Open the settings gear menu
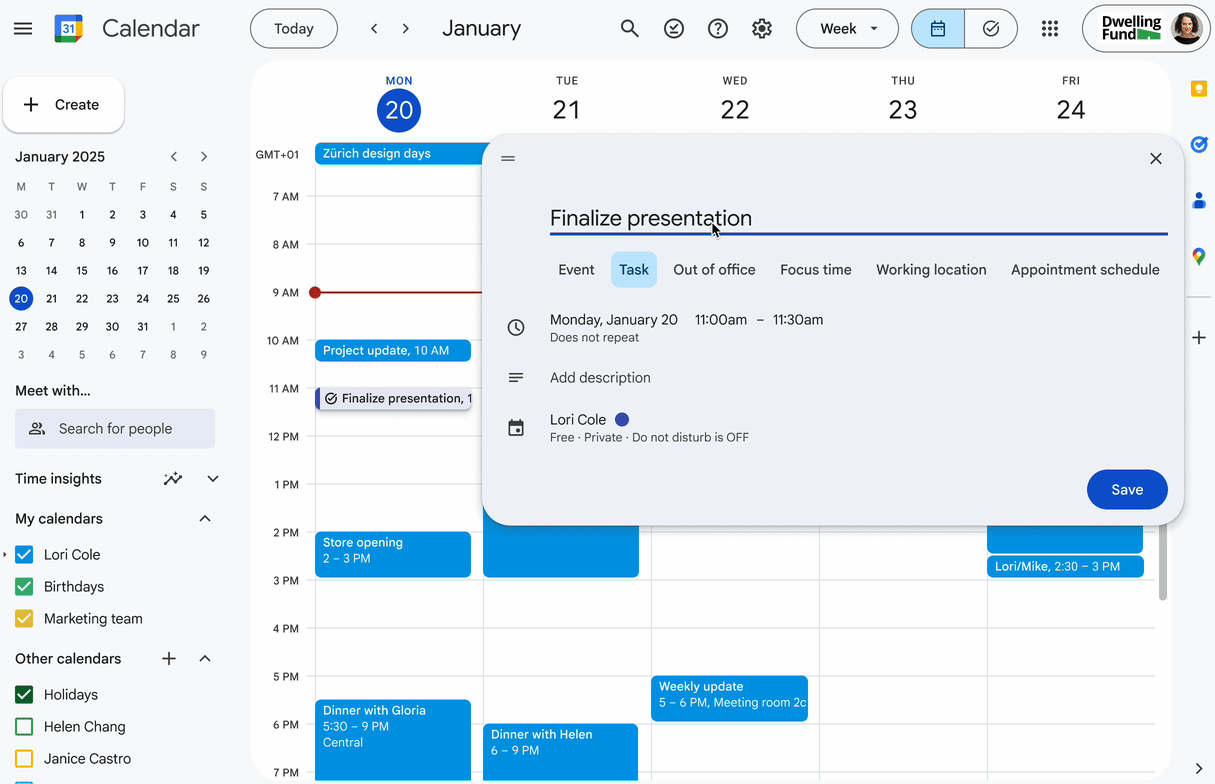 [762, 29]
